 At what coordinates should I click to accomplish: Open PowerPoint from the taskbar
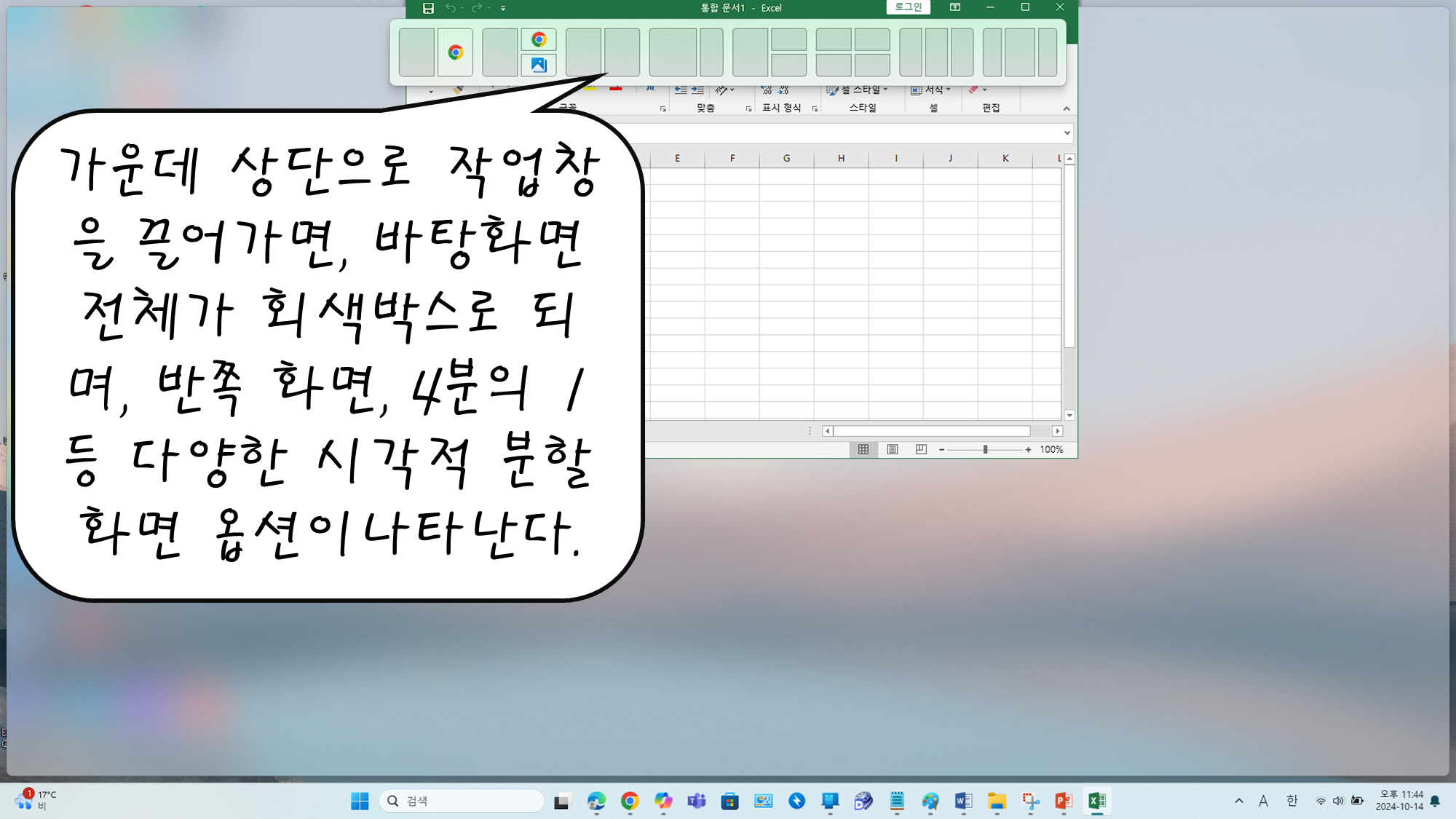click(x=1063, y=801)
